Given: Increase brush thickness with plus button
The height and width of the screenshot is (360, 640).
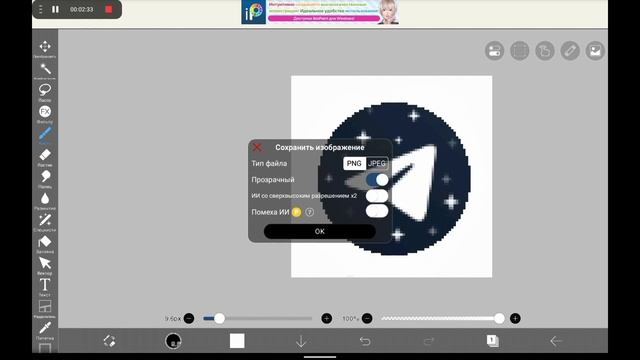Looking at the screenshot, I should click(327, 318).
